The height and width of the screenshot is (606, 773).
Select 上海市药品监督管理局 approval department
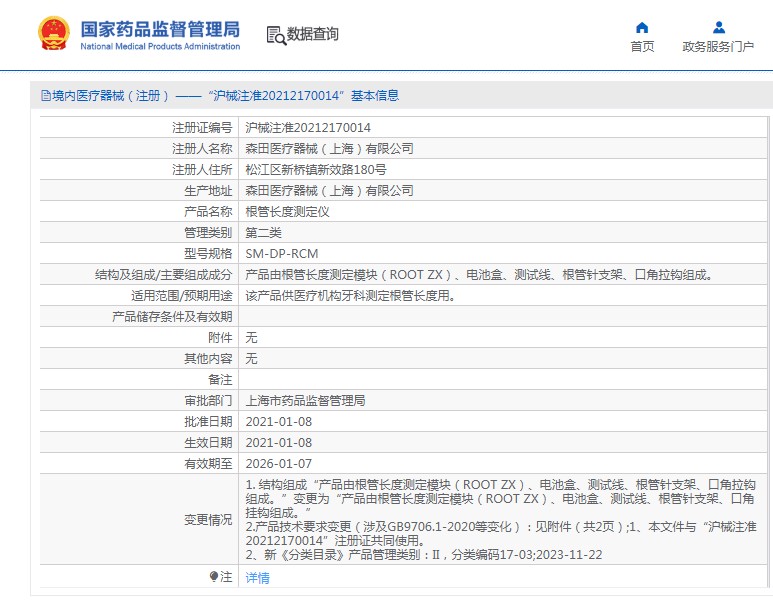305,401
